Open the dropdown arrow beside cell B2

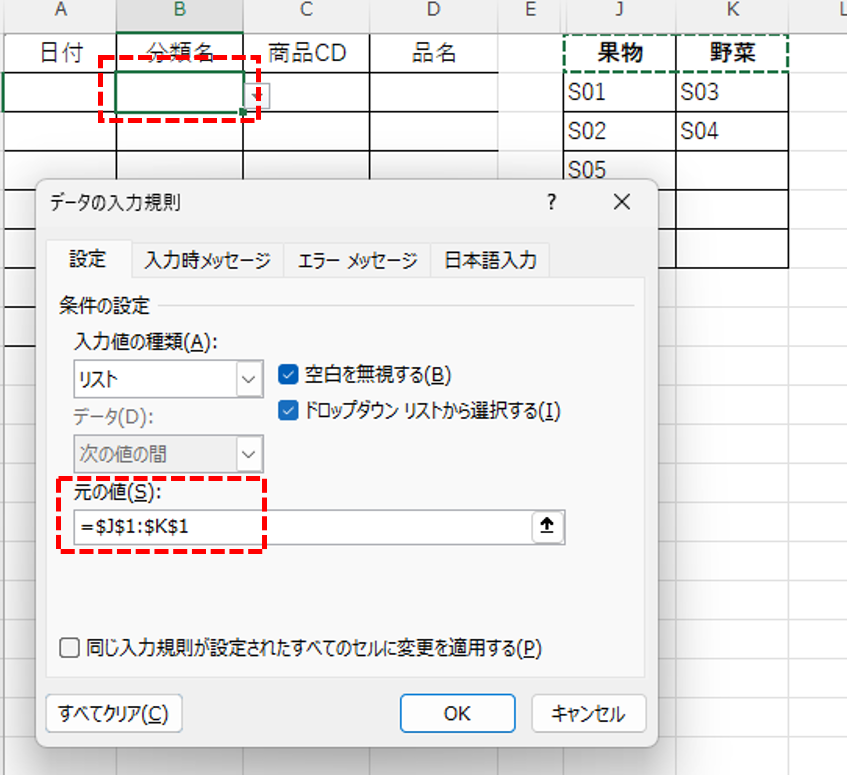(x=257, y=96)
